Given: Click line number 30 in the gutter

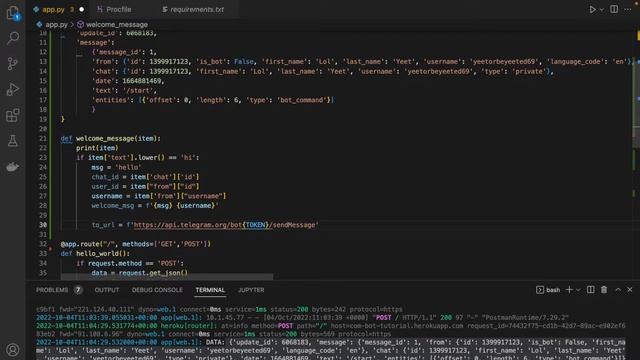Looking at the screenshot, I should coord(43,225).
